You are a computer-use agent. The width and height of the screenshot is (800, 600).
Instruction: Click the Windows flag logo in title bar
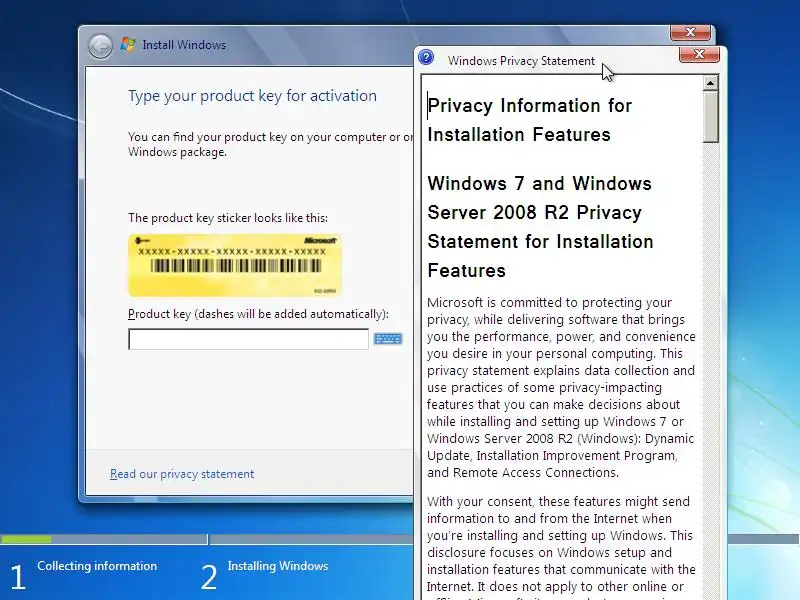pyautogui.click(x=128, y=44)
